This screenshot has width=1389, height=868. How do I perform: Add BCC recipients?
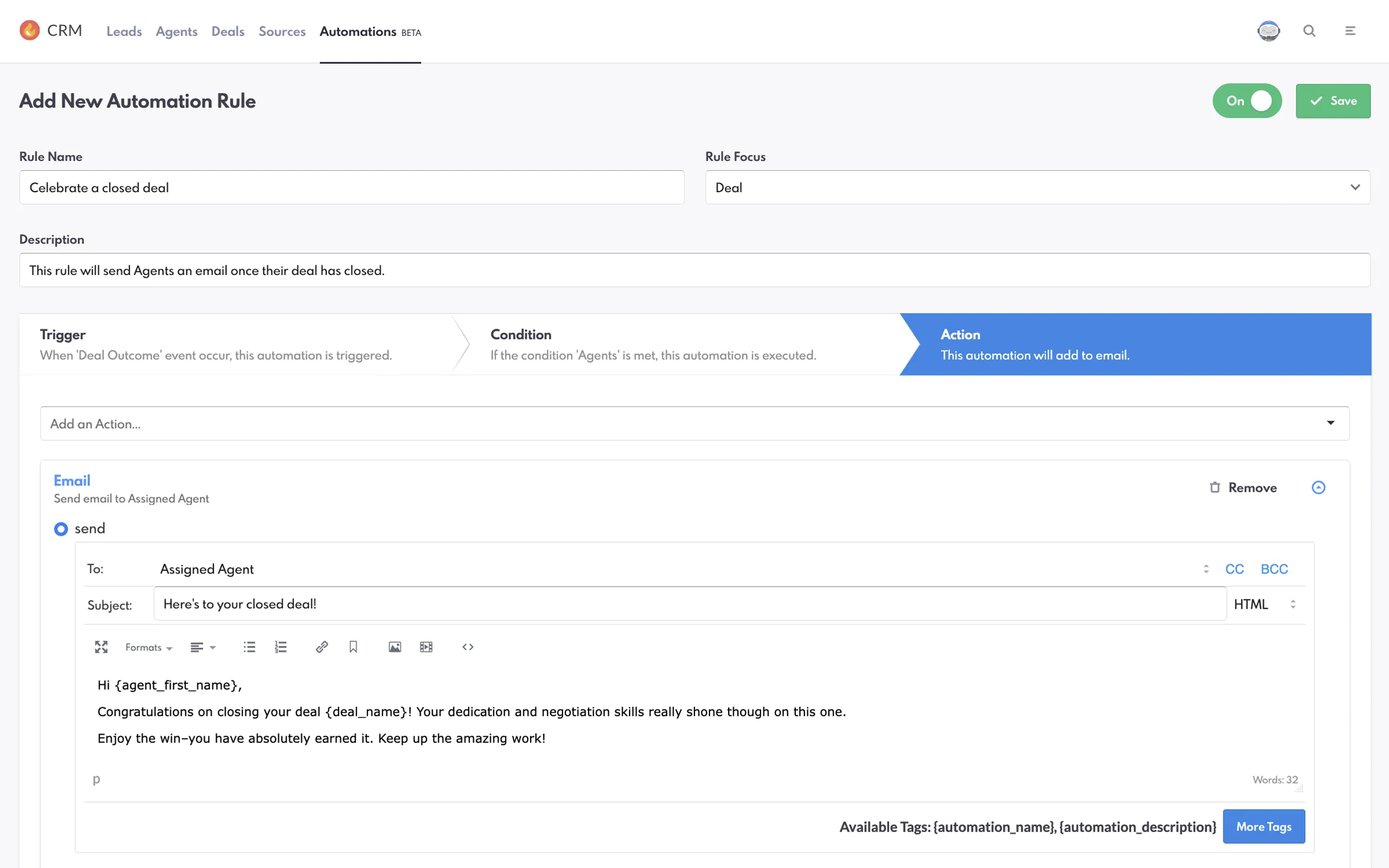click(x=1274, y=569)
